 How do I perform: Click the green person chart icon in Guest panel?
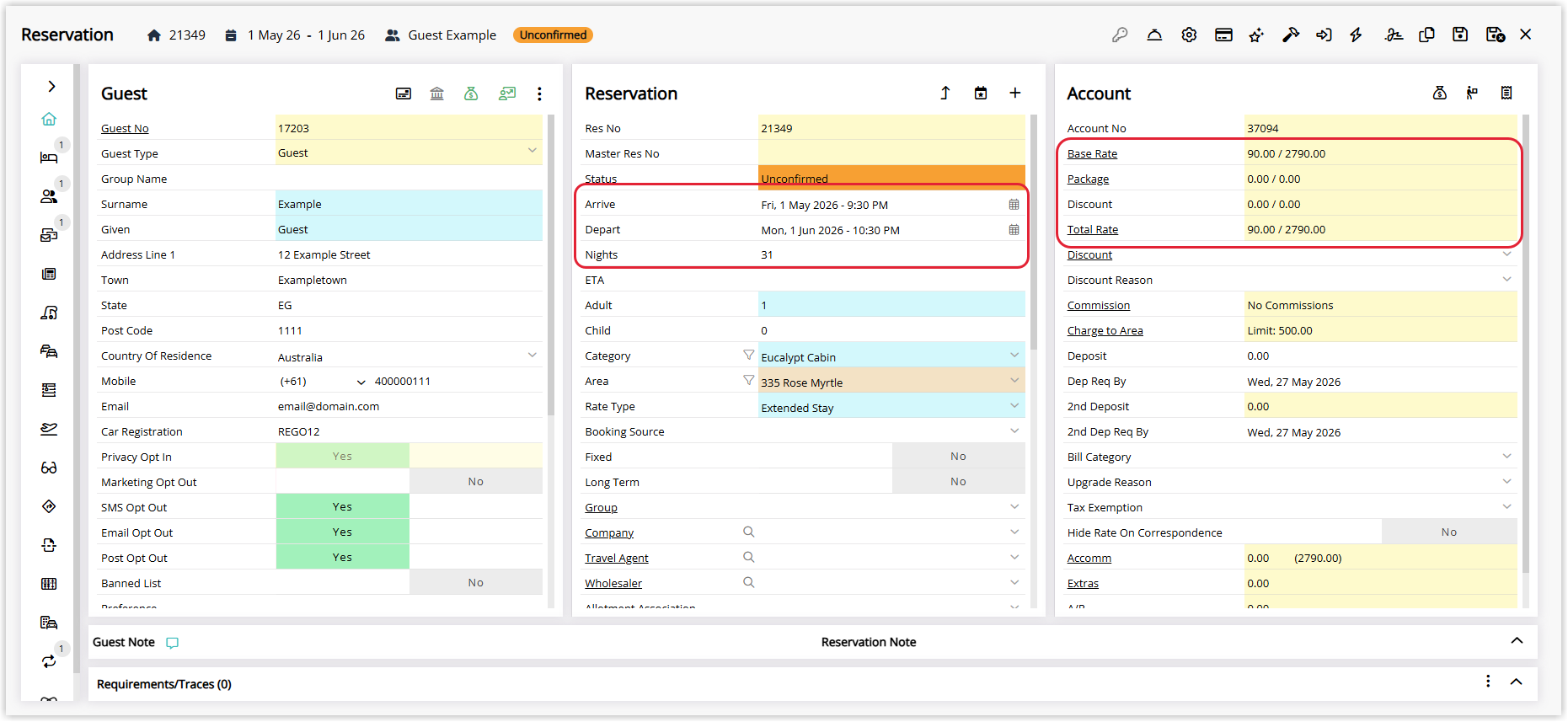click(506, 94)
